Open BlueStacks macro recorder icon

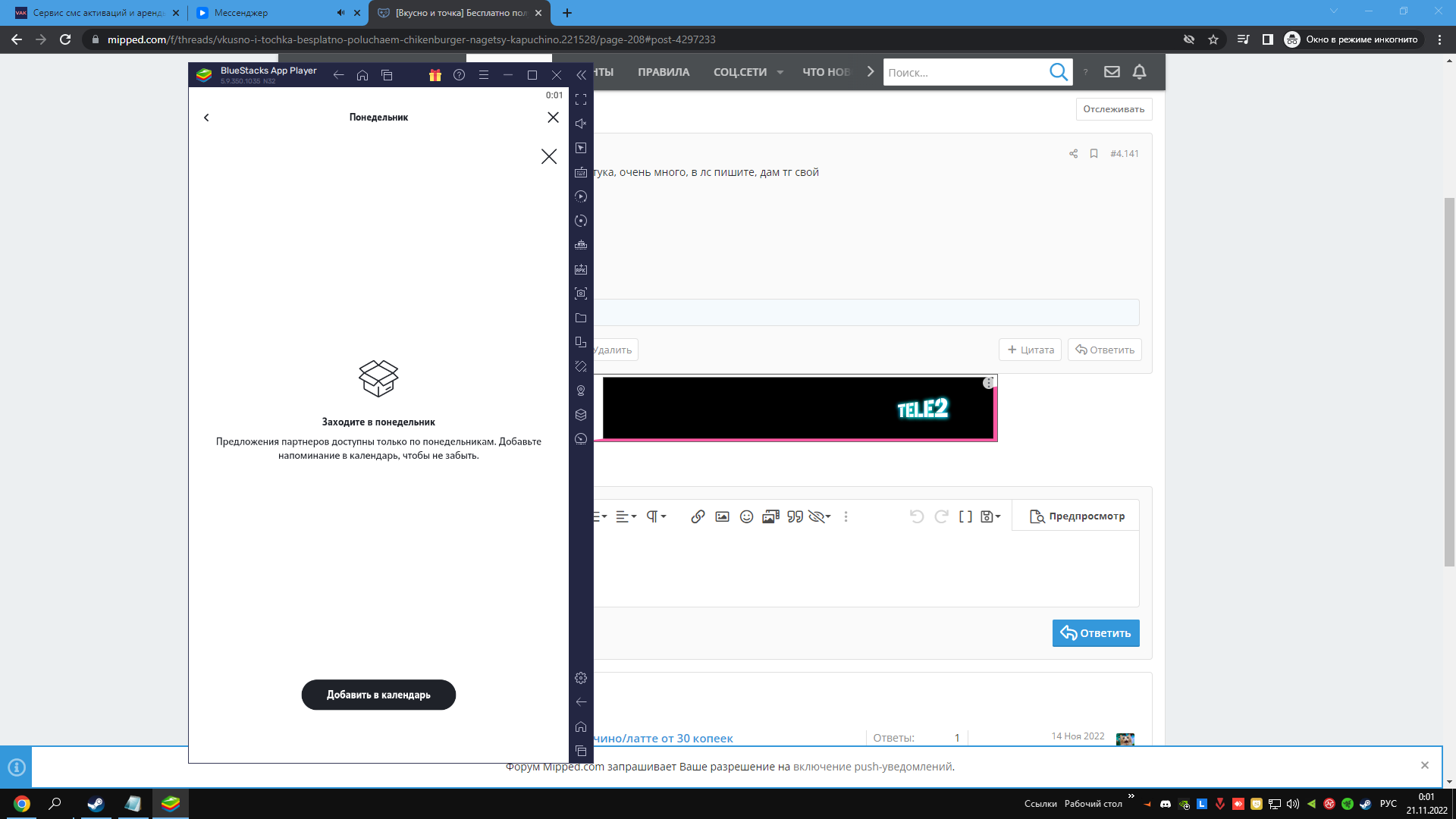pos(581,196)
